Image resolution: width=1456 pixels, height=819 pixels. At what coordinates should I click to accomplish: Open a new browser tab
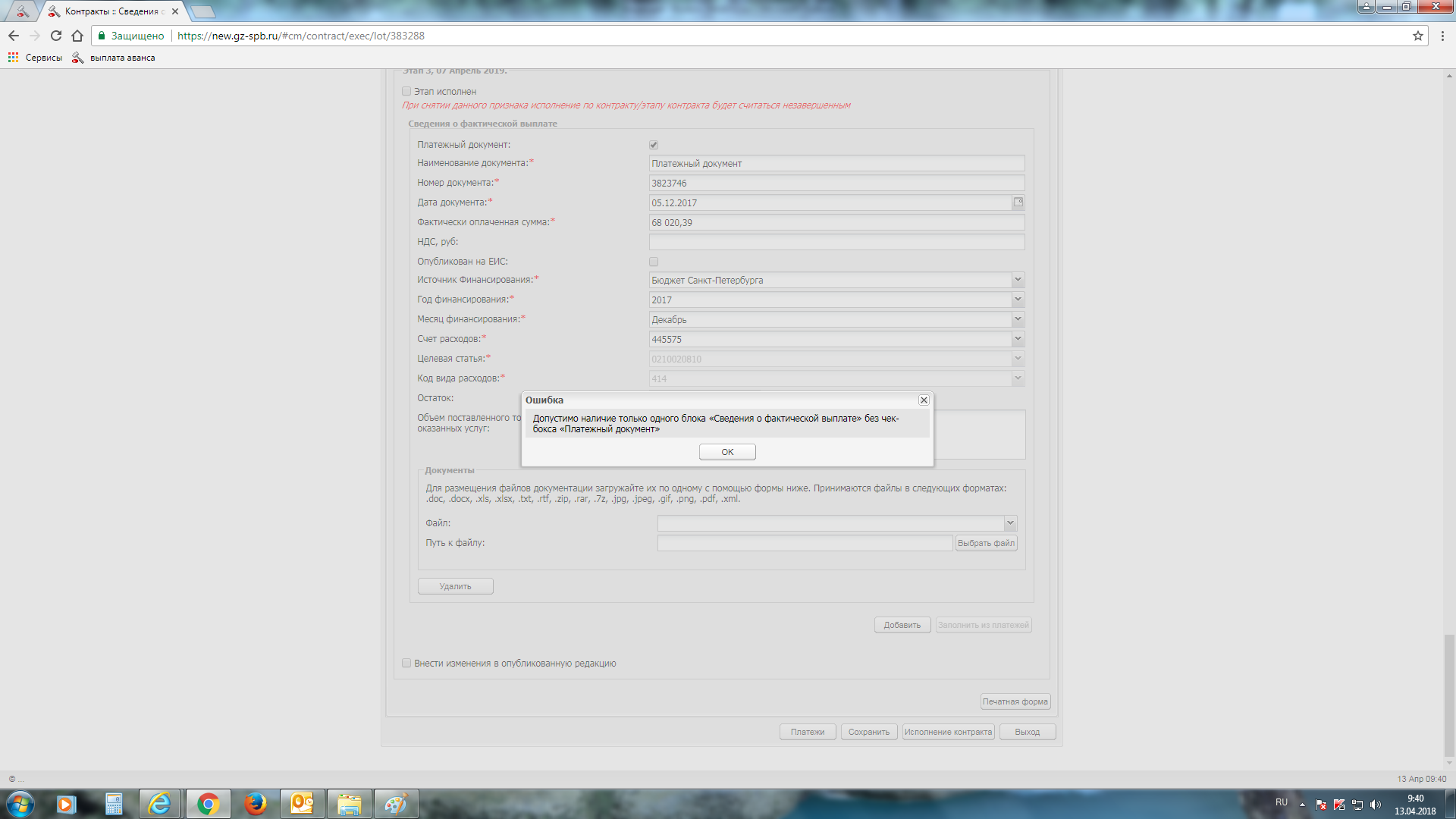(203, 11)
